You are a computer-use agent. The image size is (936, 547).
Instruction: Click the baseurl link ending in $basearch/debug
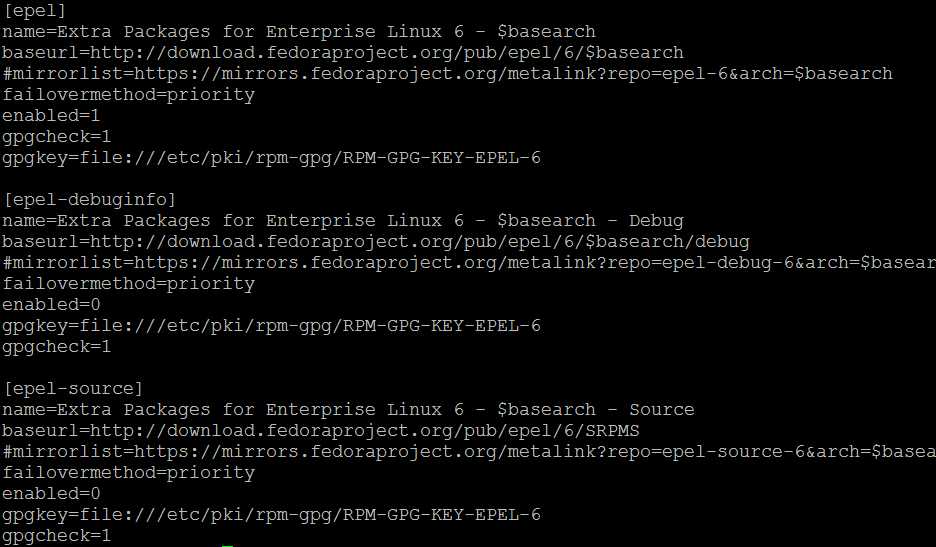[376, 241]
